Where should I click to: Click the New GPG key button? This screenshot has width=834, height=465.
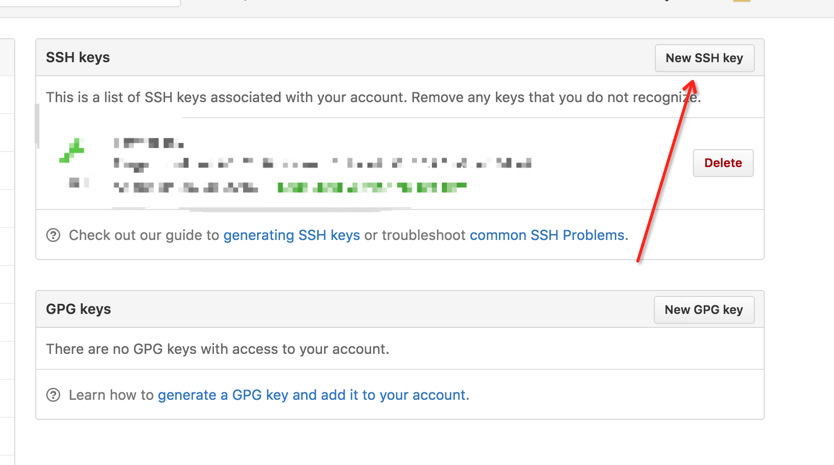pyautogui.click(x=704, y=310)
